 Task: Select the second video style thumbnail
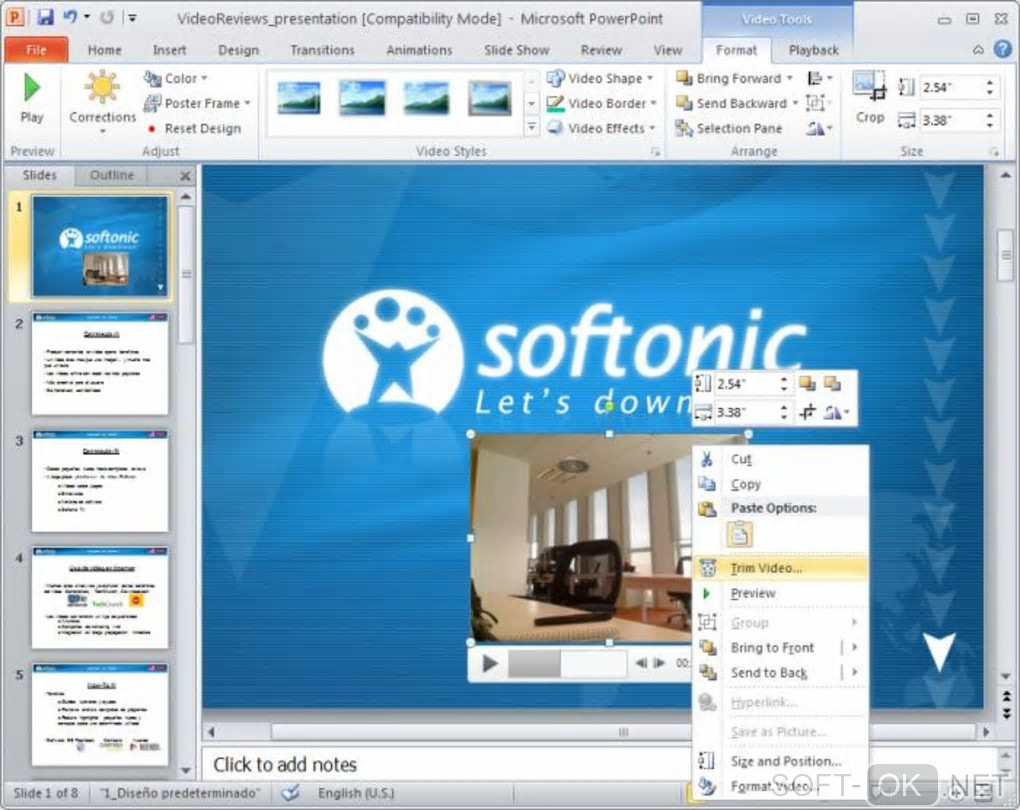(362, 98)
